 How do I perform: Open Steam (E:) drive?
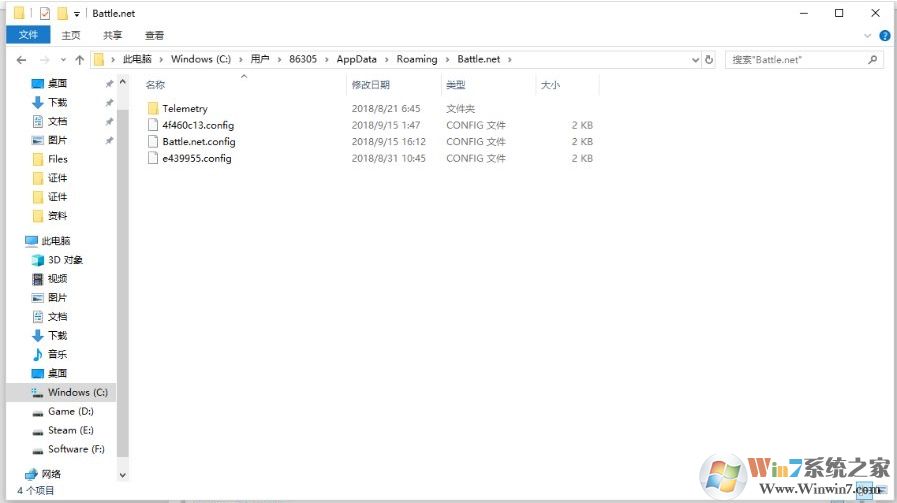70,430
